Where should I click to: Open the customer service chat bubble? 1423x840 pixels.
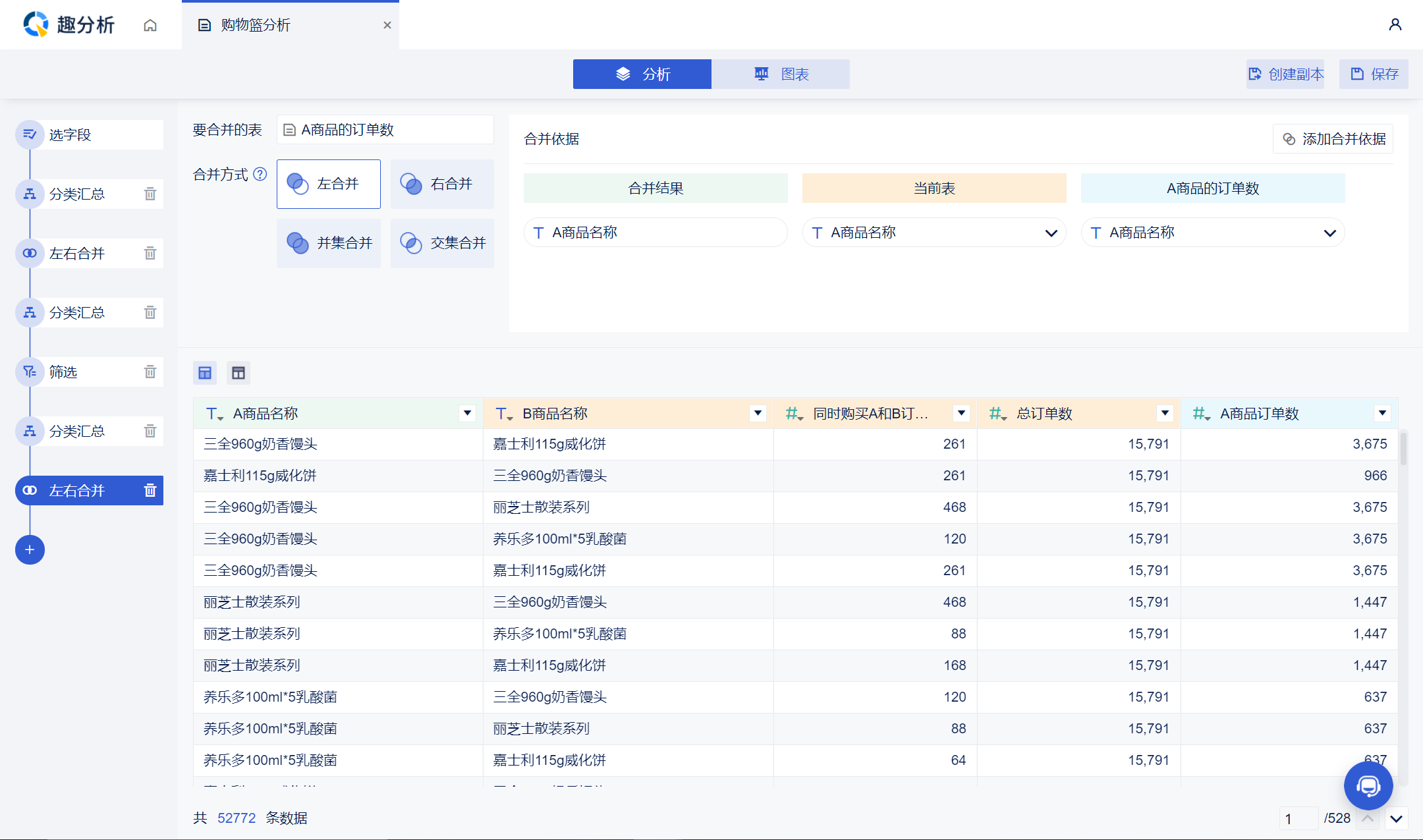1368,785
